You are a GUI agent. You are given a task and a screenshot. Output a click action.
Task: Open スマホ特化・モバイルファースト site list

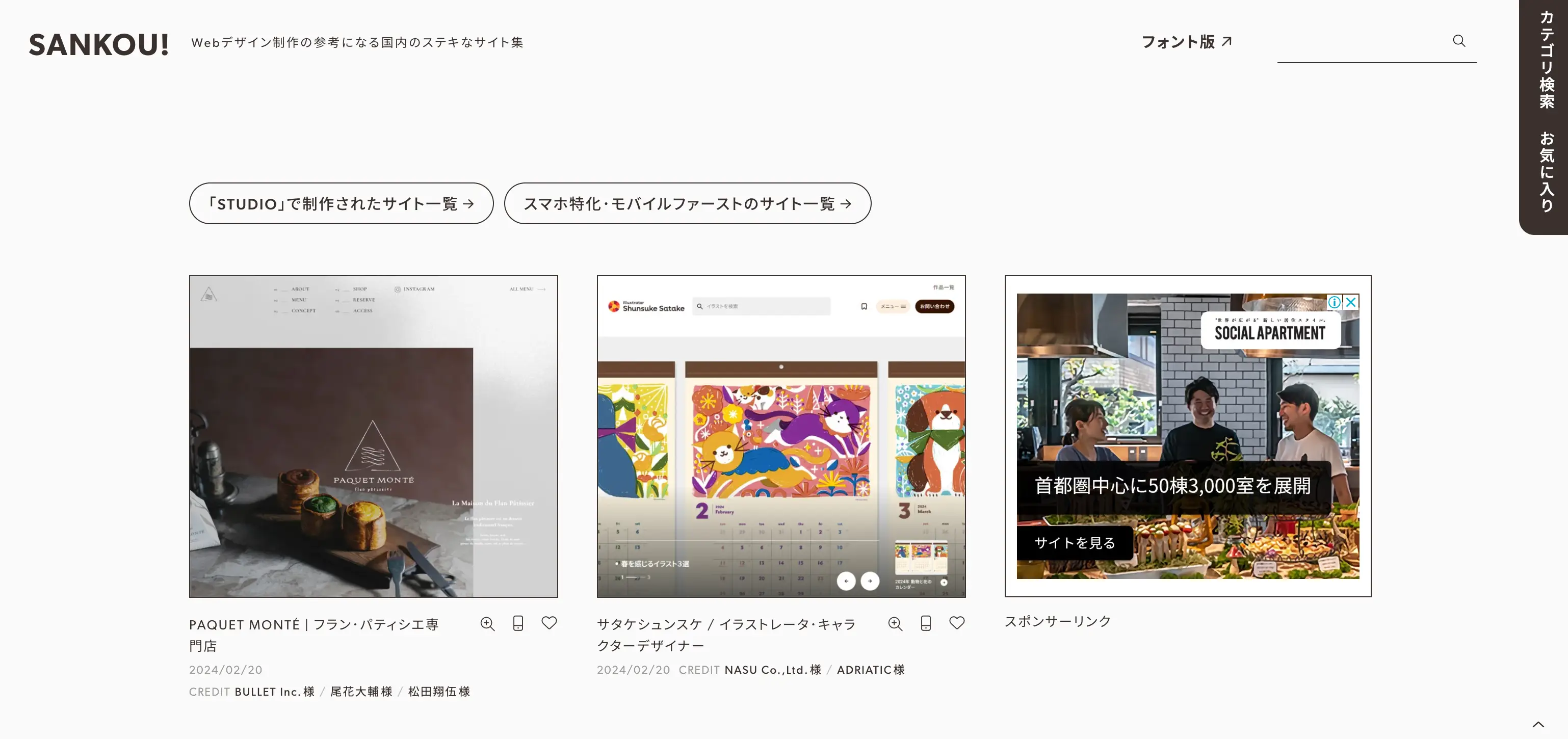687,203
